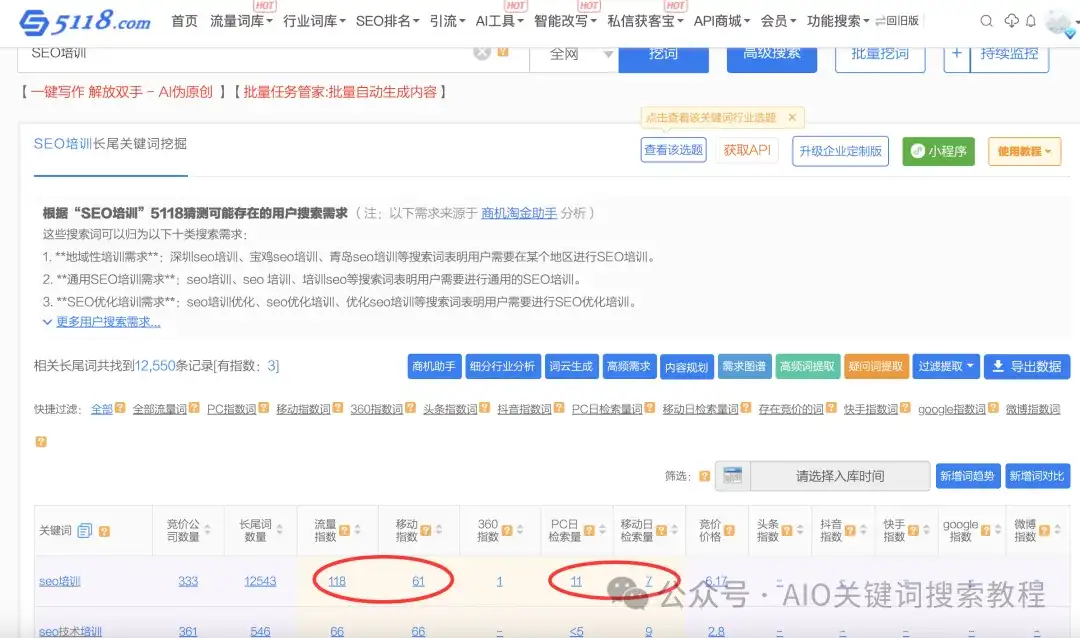Click the help icon in 移动指数 column header

pyautogui.click(x=426, y=531)
